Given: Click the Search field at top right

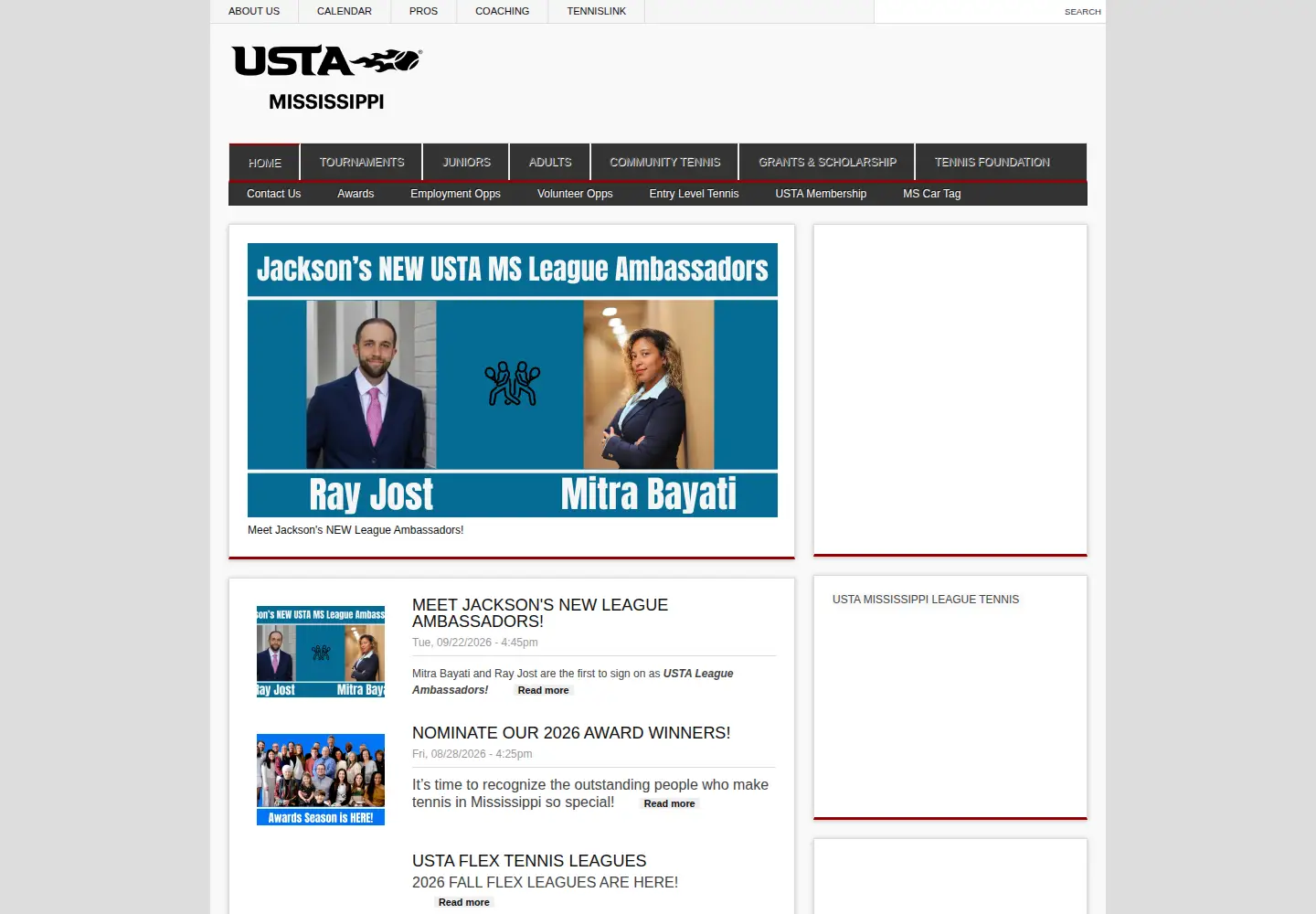Looking at the screenshot, I should coord(990,11).
